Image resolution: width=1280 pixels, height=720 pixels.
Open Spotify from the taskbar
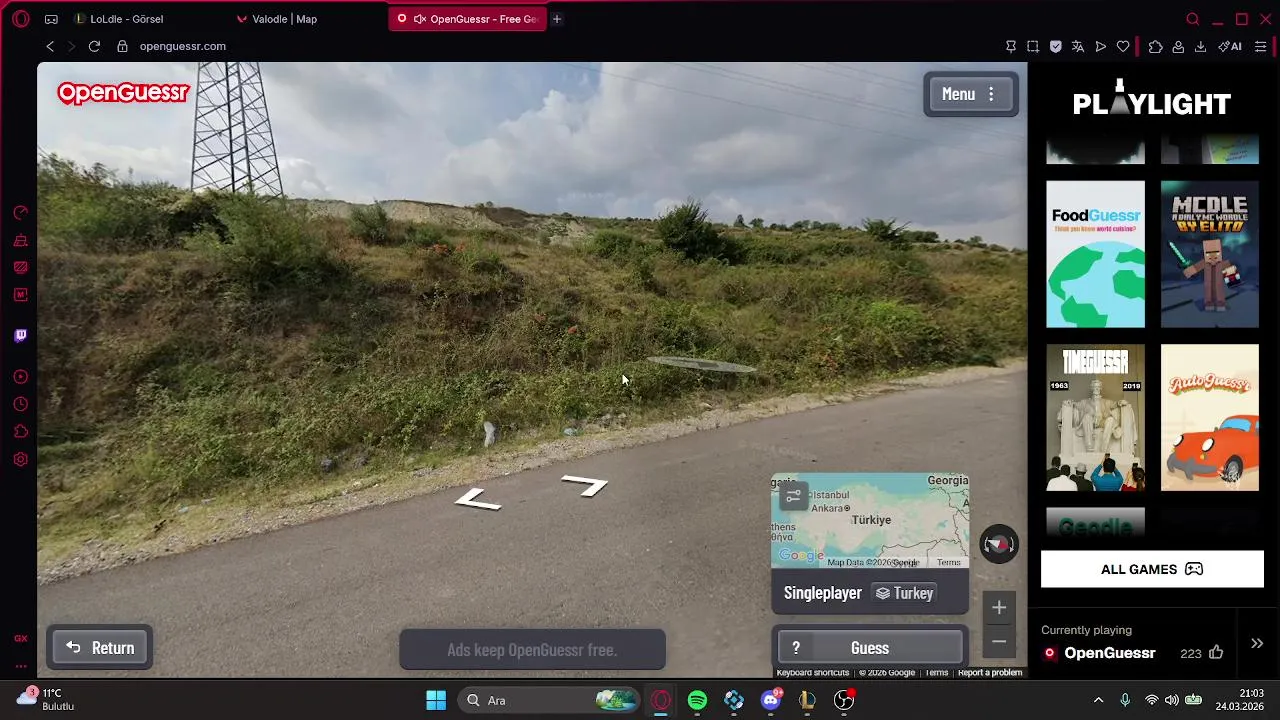697,700
